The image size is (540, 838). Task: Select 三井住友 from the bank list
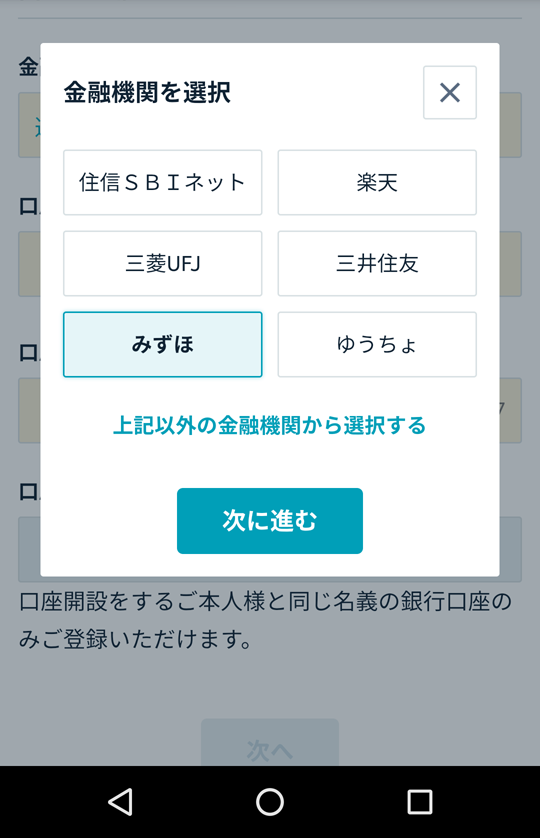point(377,263)
